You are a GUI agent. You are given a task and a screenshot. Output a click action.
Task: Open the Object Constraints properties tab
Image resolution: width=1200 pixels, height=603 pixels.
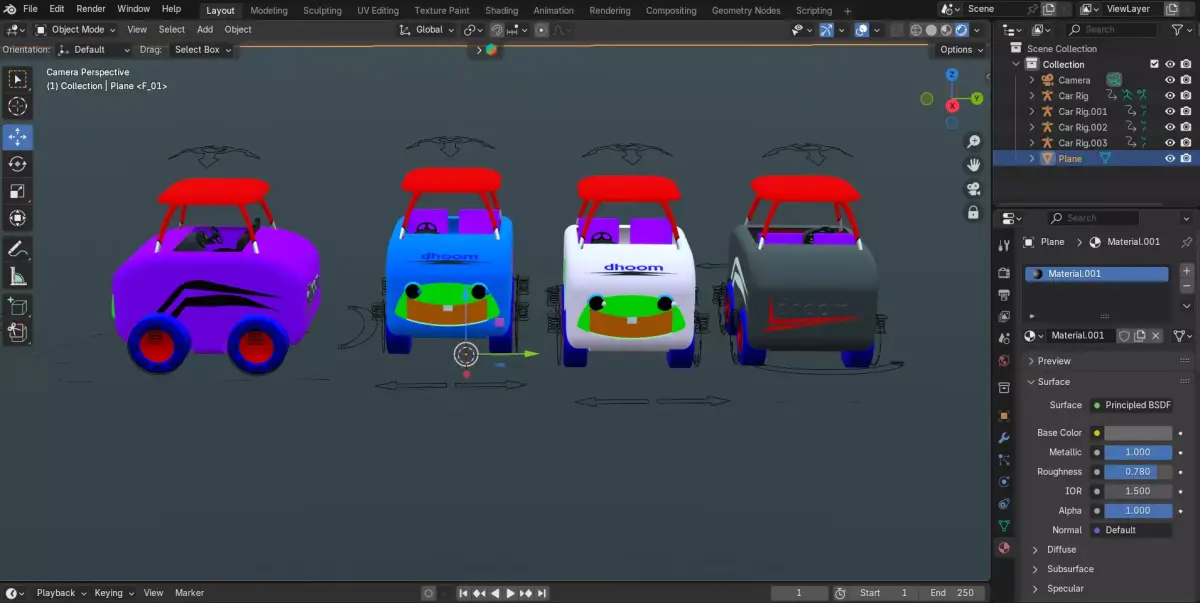(1004, 503)
